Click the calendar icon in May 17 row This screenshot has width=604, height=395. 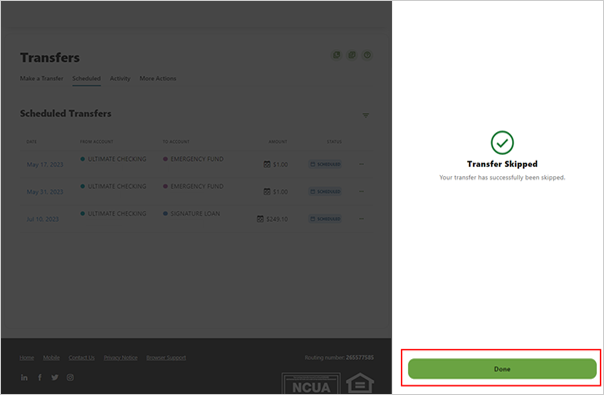[267, 164]
